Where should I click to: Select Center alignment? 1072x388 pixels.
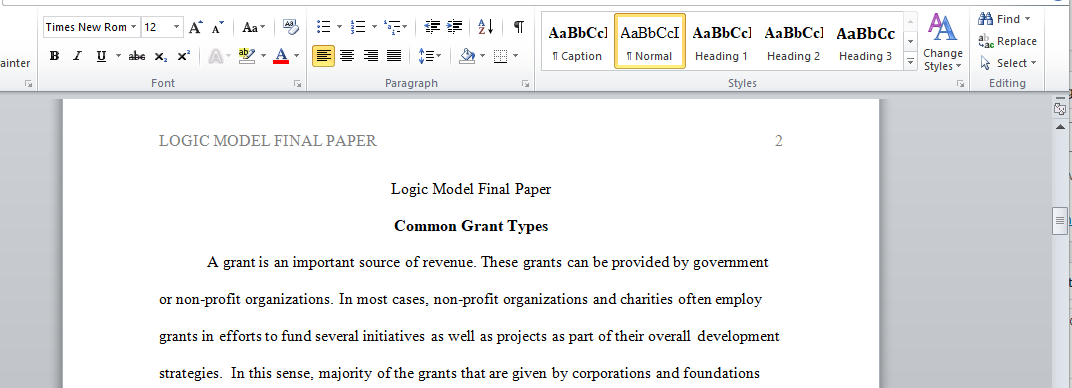tap(347, 56)
